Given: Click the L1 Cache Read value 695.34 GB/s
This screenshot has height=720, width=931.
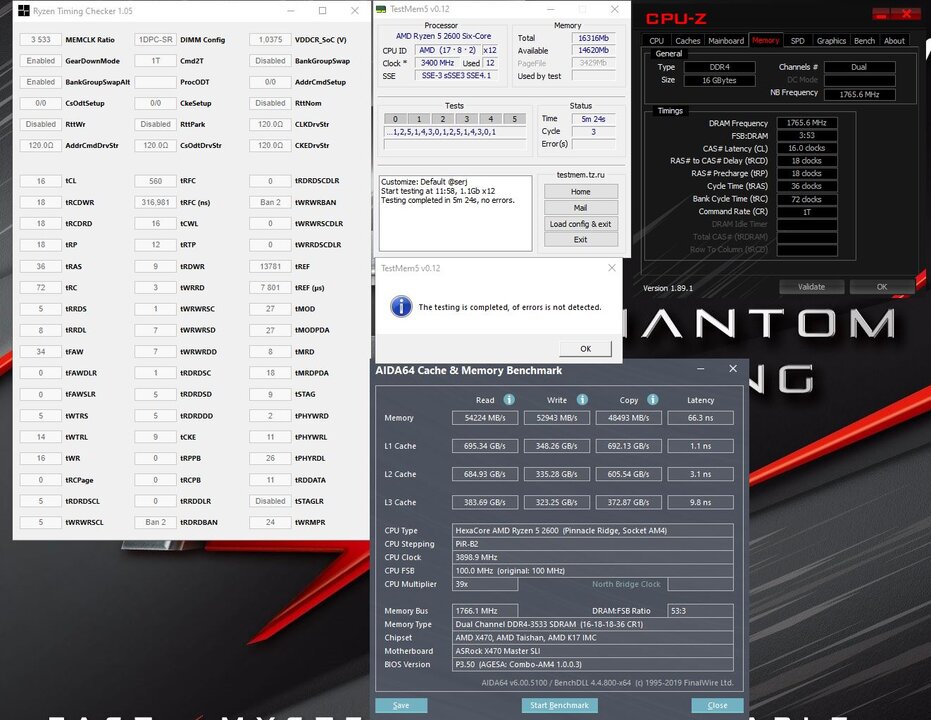Looking at the screenshot, I should point(484,446).
